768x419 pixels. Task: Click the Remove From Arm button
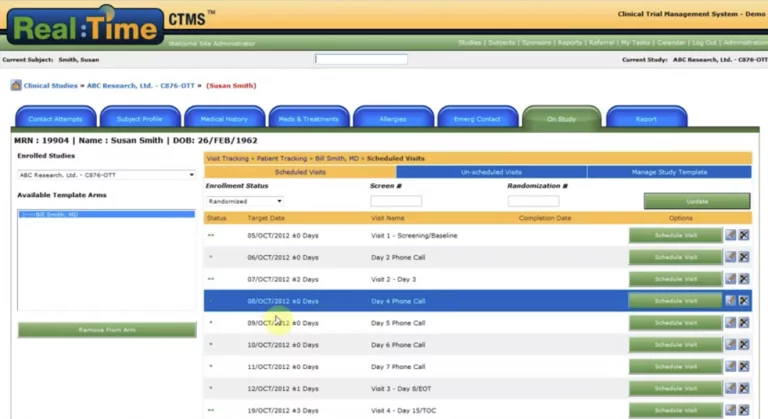[x=107, y=330]
